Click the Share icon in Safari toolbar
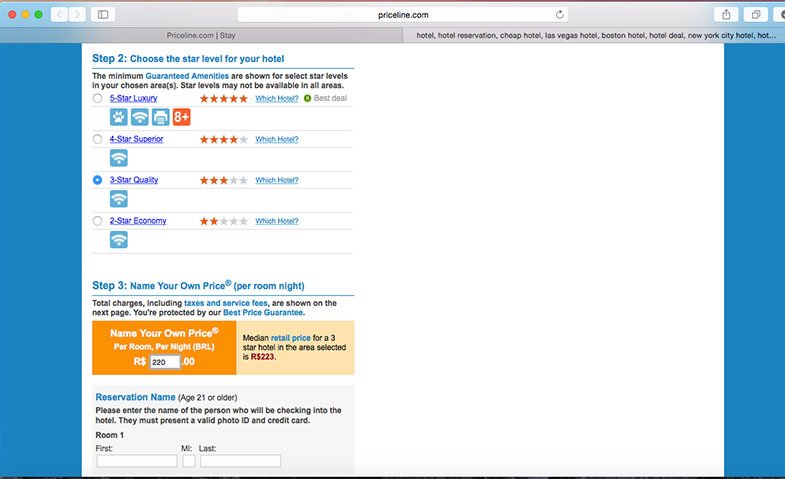Screen dimensions: 785x479 pyautogui.click(x=725, y=14)
